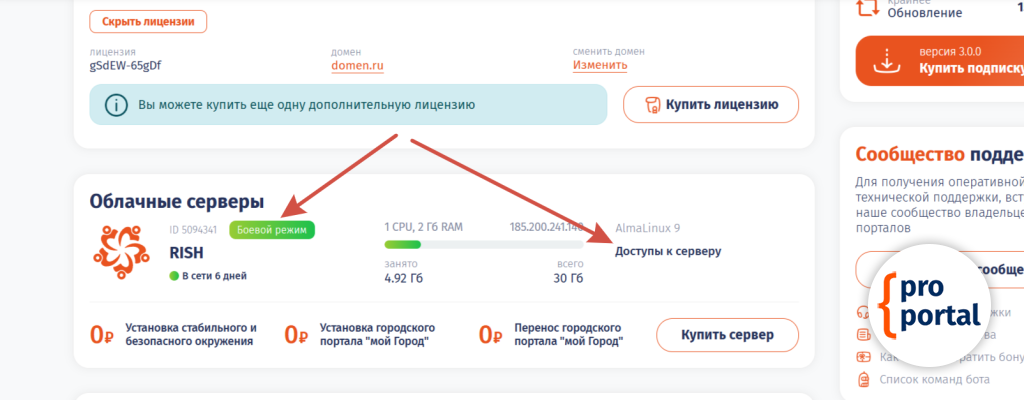Open the domen.ru domain link
The height and width of the screenshot is (400, 1024).
pyautogui.click(x=358, y=66)
